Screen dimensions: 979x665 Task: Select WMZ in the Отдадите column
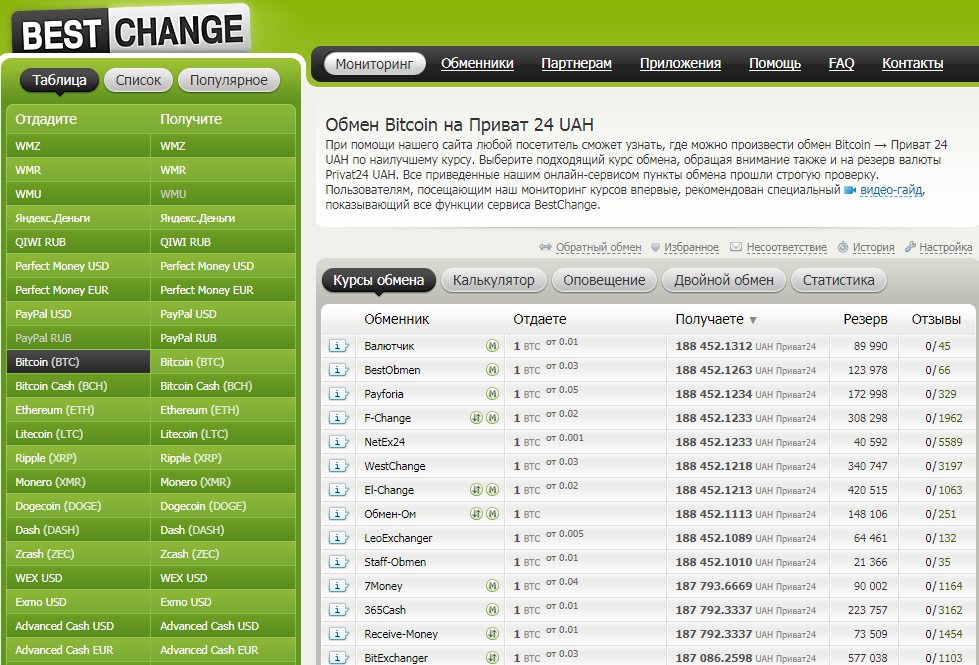[78, 146]
